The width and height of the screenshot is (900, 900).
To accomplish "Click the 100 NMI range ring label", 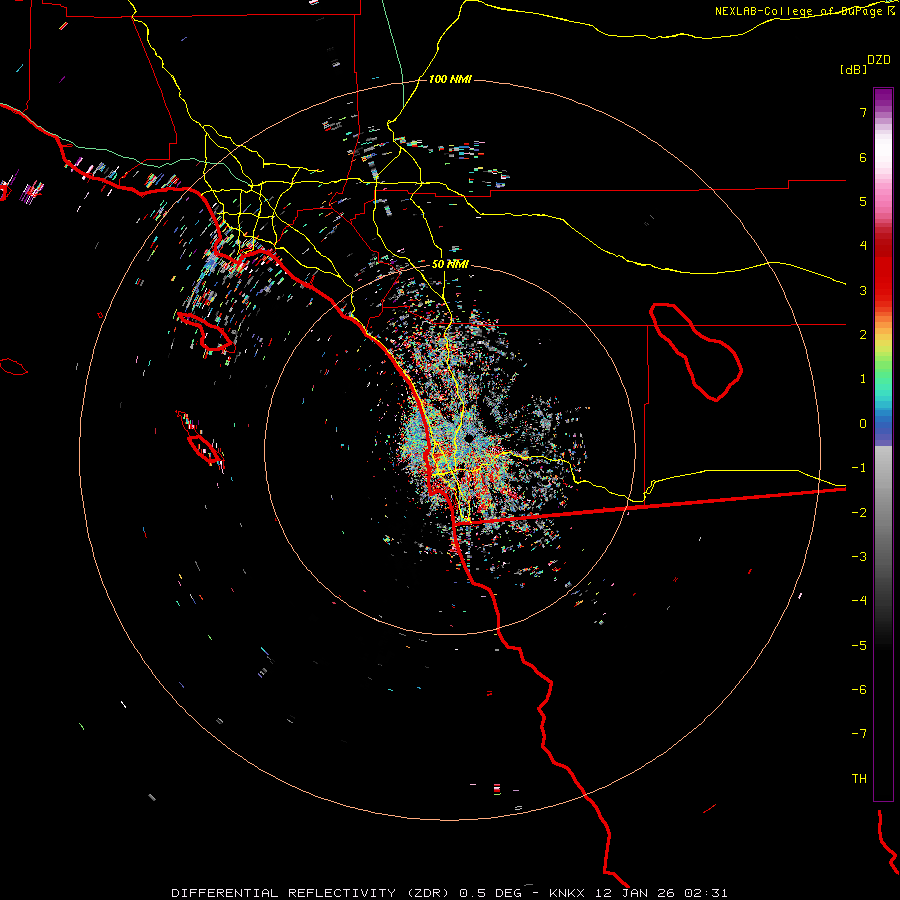I will click(450, 79).
